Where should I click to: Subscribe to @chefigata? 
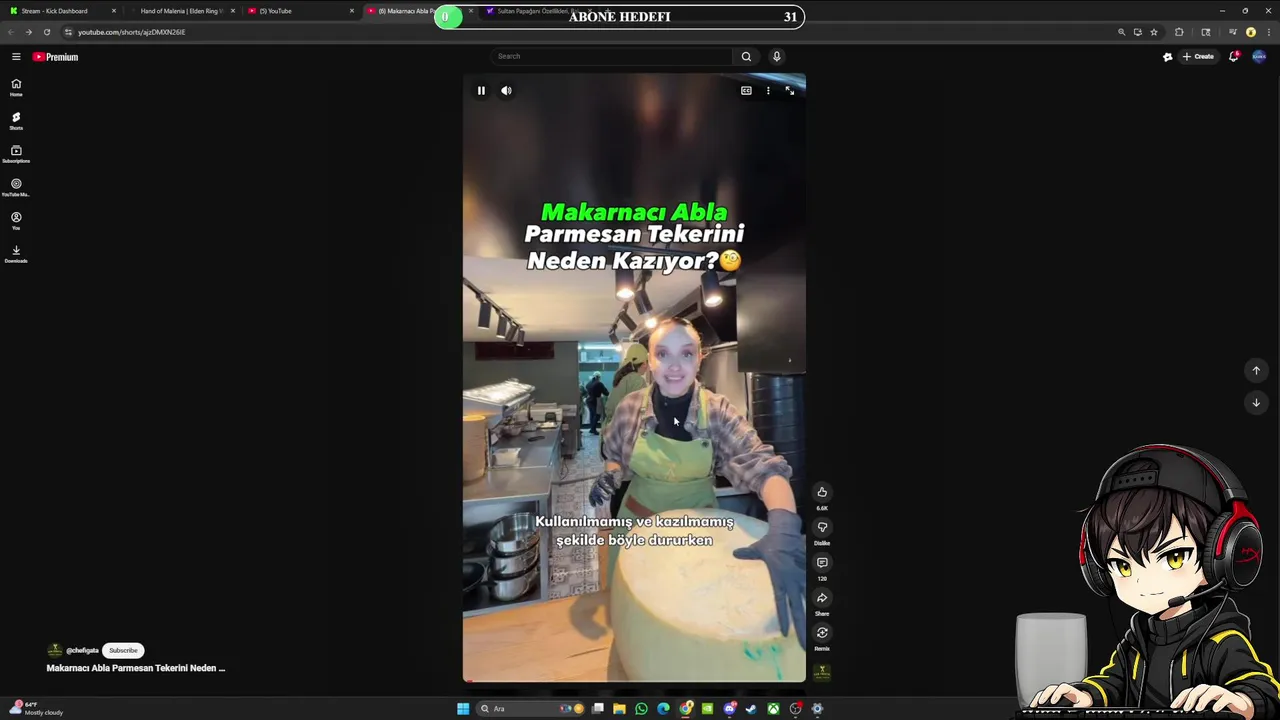[123, 650]
